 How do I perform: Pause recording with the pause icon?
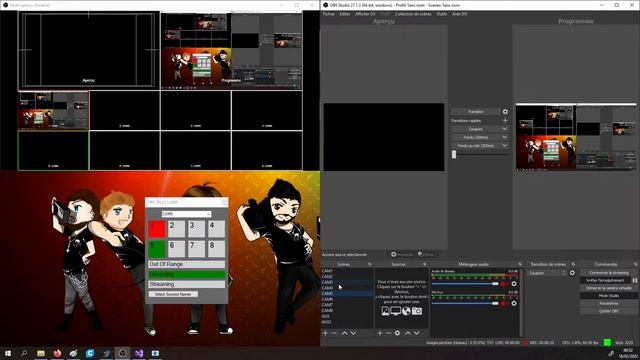pyautogui.click(x=635, y=280)
